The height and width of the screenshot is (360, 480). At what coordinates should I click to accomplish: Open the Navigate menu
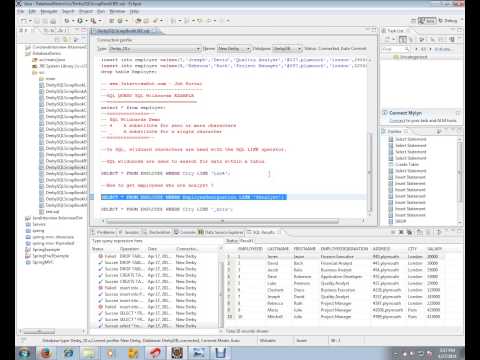49,11
